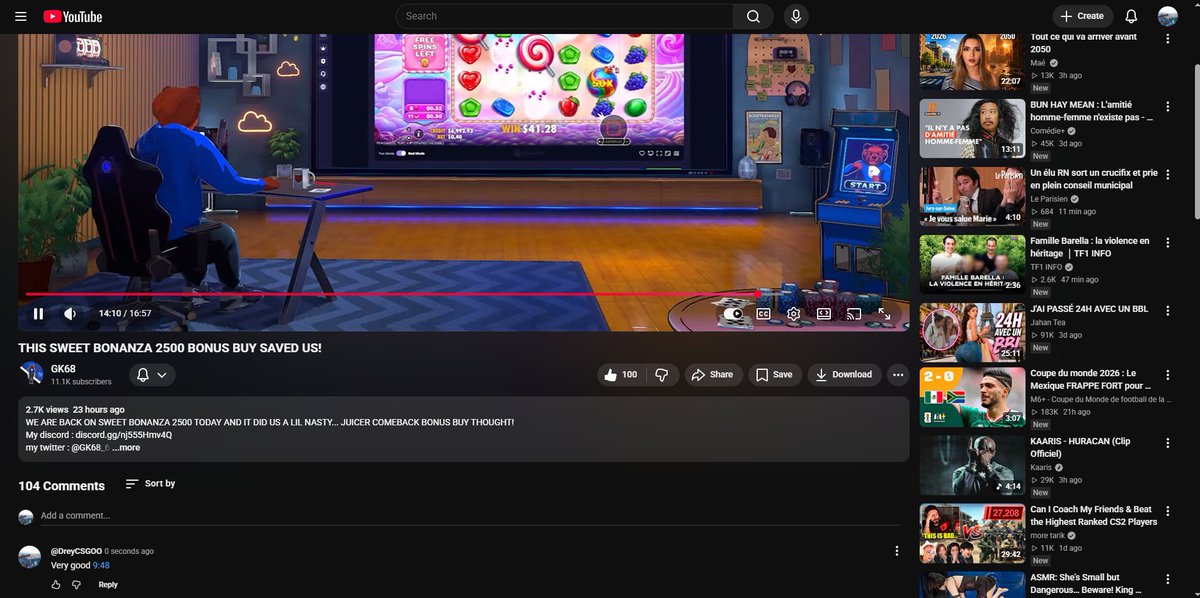Open subscription notification bell dropdown
The height and width of the screenshot is (598, 1200).
pyautogui.click(x=151, y=375)
